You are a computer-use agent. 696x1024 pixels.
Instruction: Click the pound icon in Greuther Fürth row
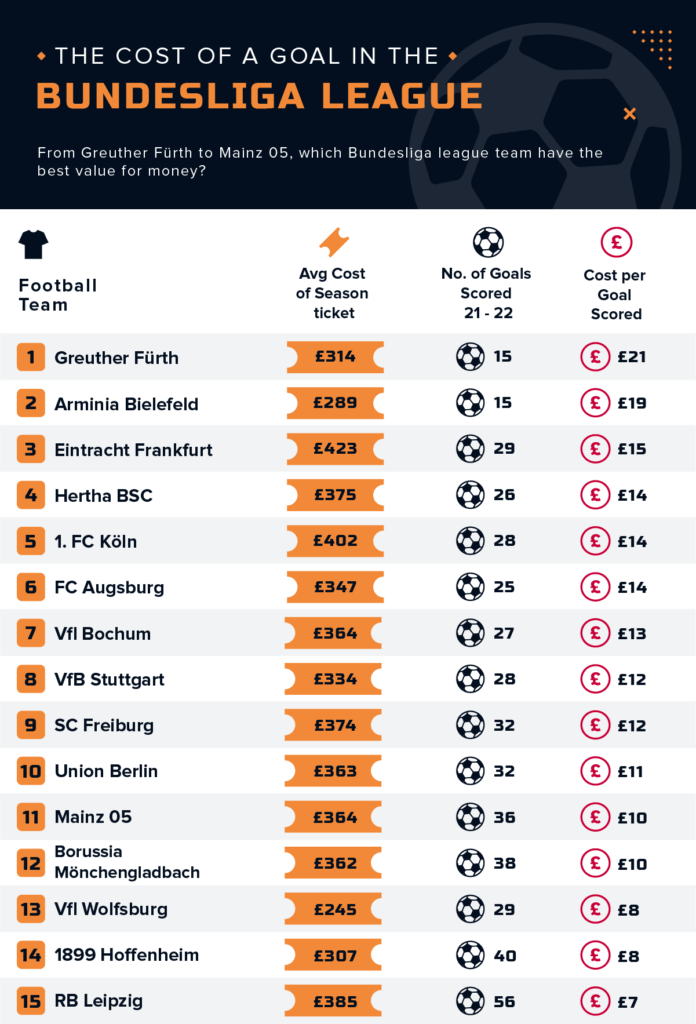pos(595,357)
